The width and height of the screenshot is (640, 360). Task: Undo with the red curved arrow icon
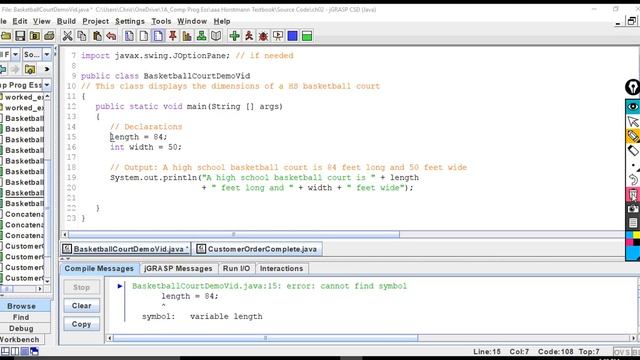coord(111,36)
